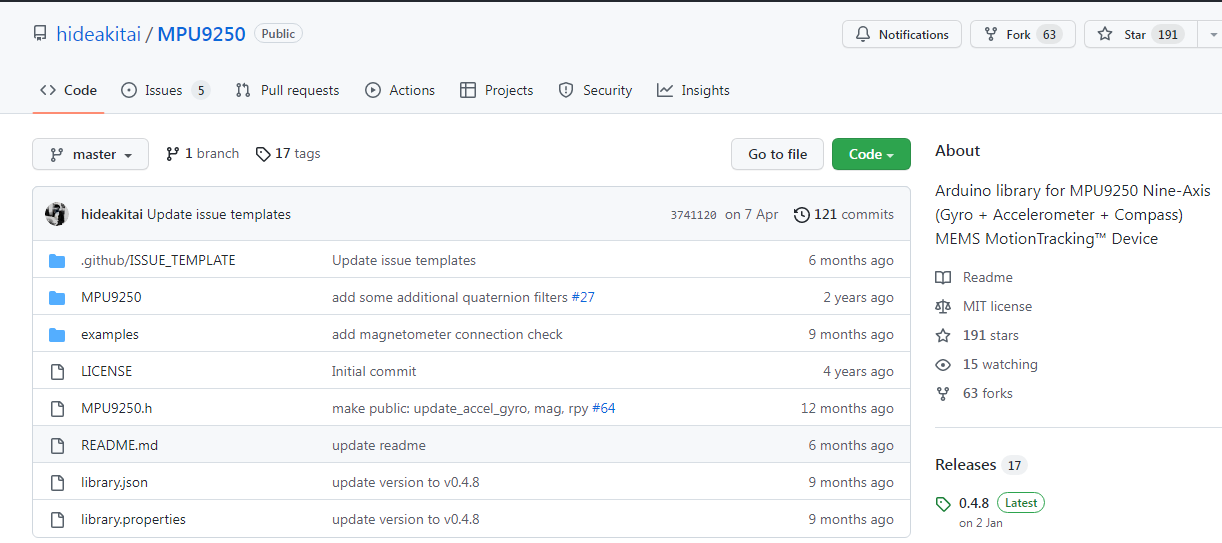Screen dimensions: 1222x543
Task: Fork the MPU9250 repository
Action: click(x=1022, y=35)
